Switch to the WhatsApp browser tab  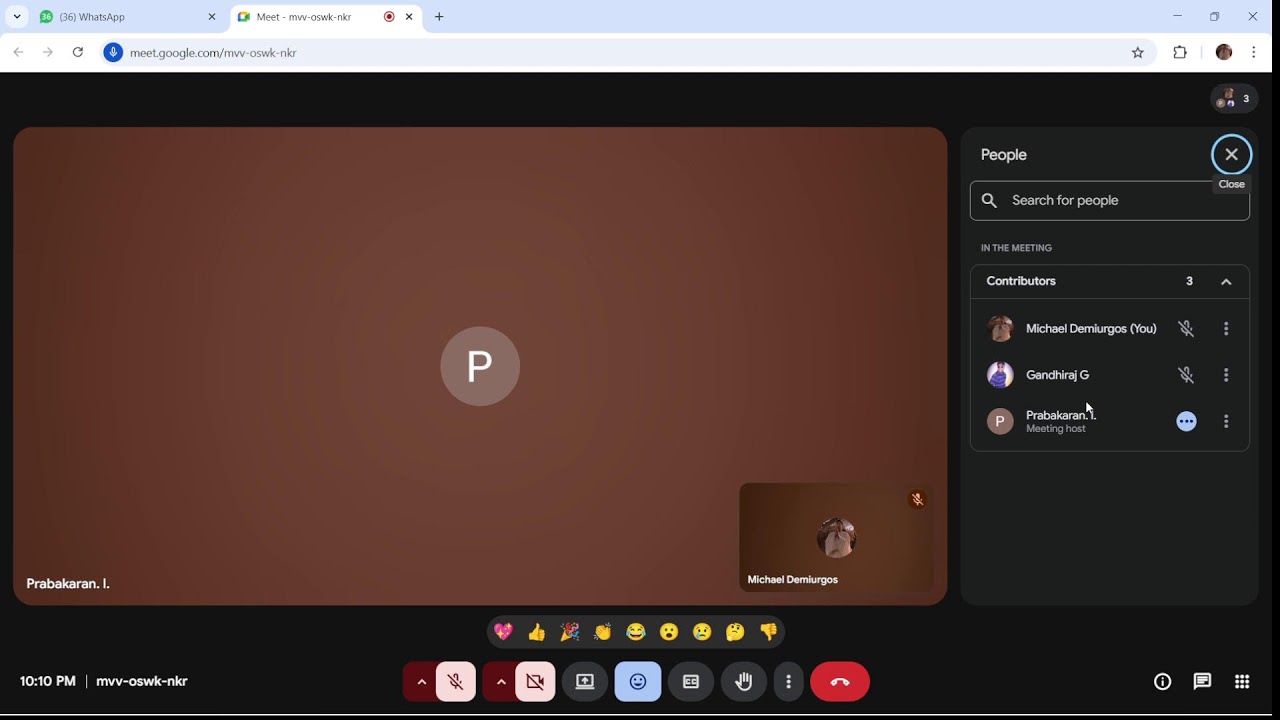point(127,17)
